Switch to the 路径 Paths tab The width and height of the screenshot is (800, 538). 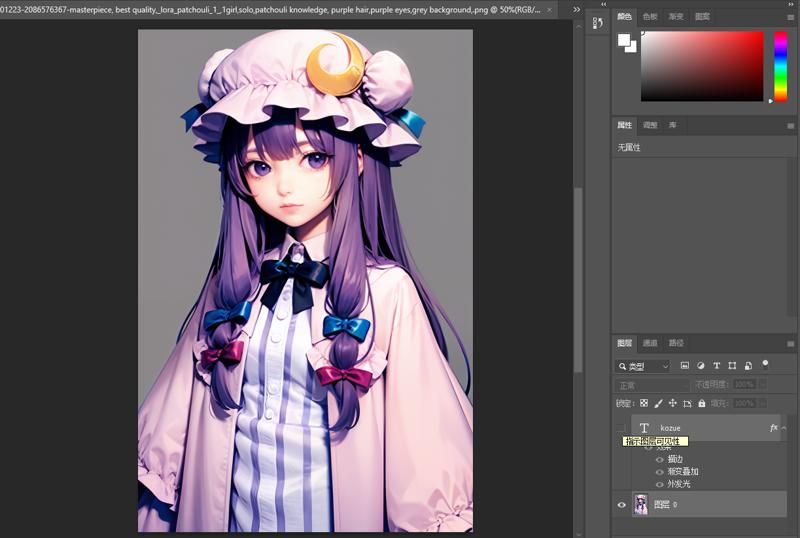coord(676,343)
